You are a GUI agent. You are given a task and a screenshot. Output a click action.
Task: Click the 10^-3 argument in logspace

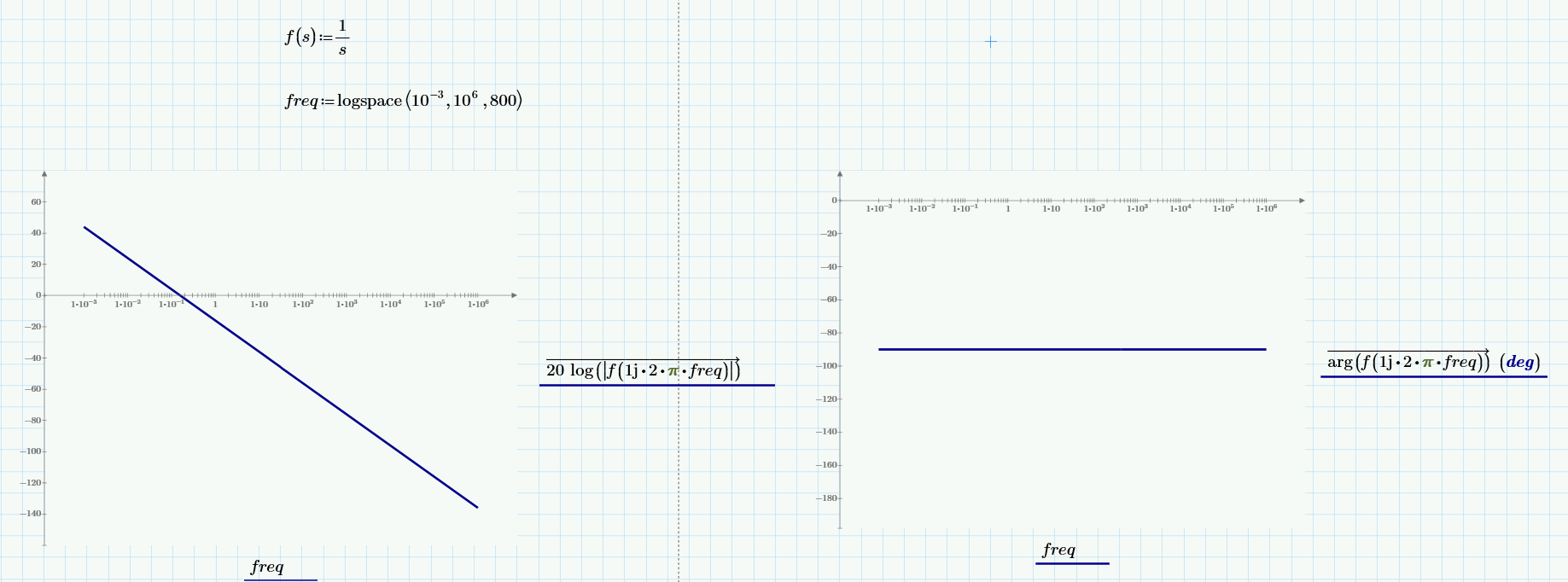pyautogui.click(x=426, y=100)
